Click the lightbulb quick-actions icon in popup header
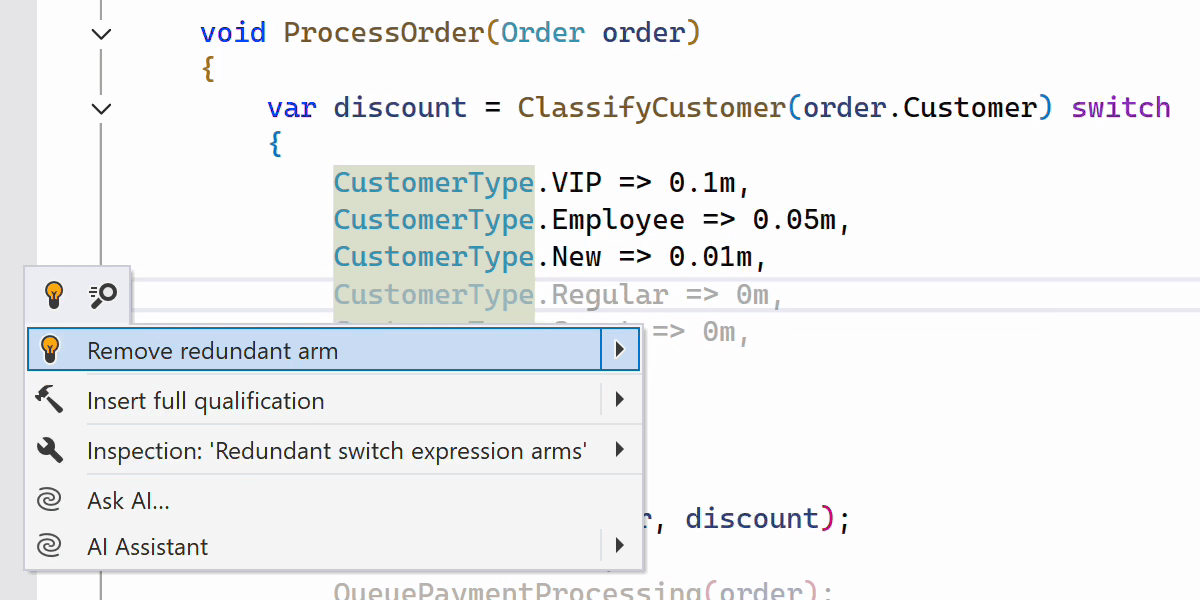 pyautogui.click(x=54, y=294)
